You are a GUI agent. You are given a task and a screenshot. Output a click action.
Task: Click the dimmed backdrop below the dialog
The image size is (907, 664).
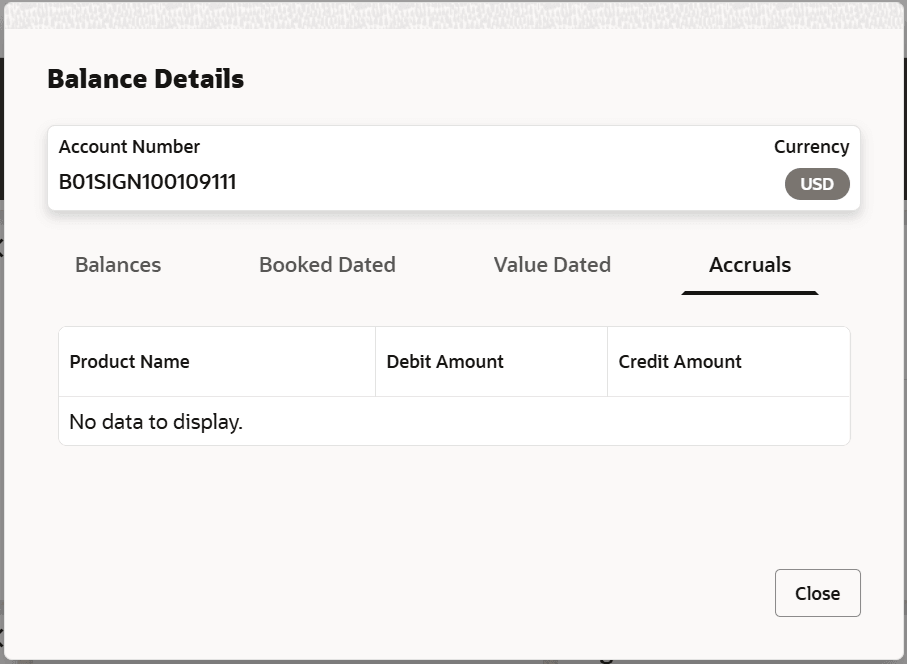pyautogui.click(x=450, y=661)
